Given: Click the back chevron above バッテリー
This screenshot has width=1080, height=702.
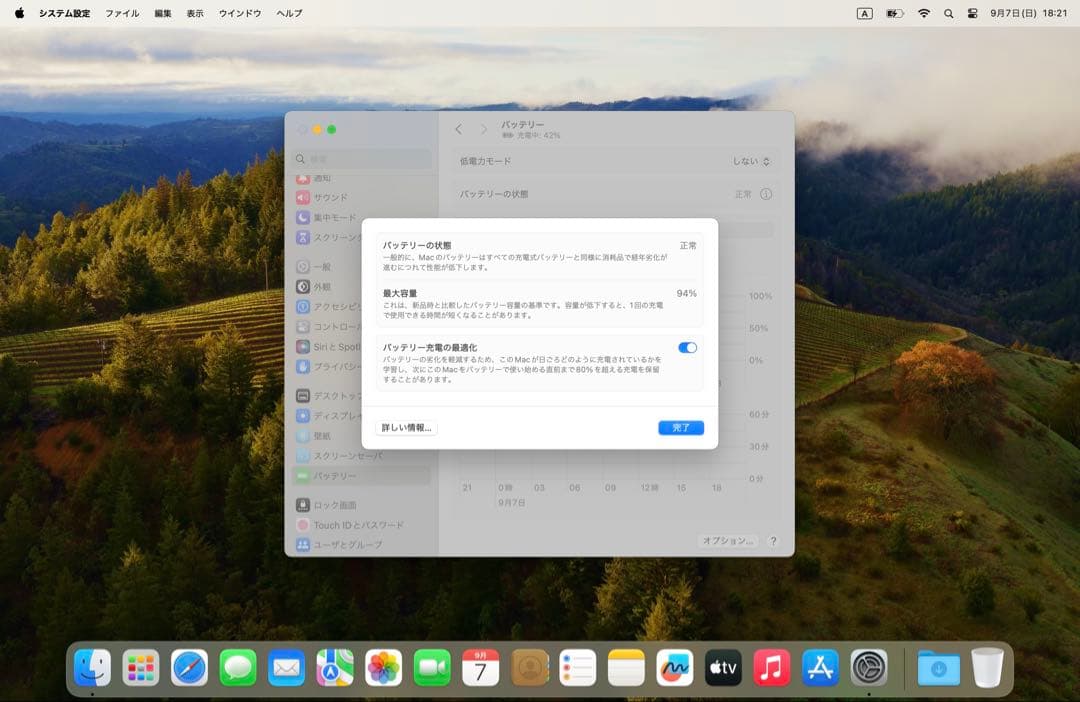Looking at the screenshot, I should (x=459, y=129).
